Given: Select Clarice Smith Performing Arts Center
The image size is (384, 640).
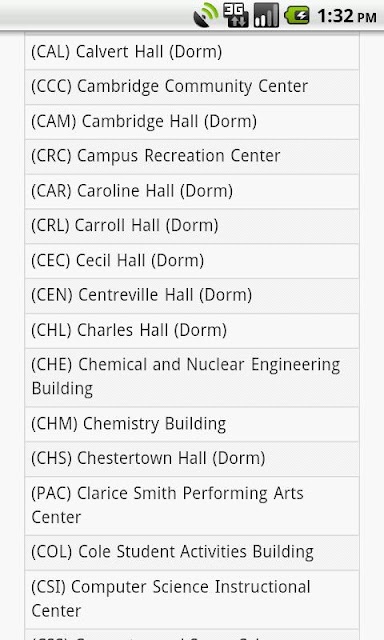Looking at the screenshot, I should (x=192, y=505).
